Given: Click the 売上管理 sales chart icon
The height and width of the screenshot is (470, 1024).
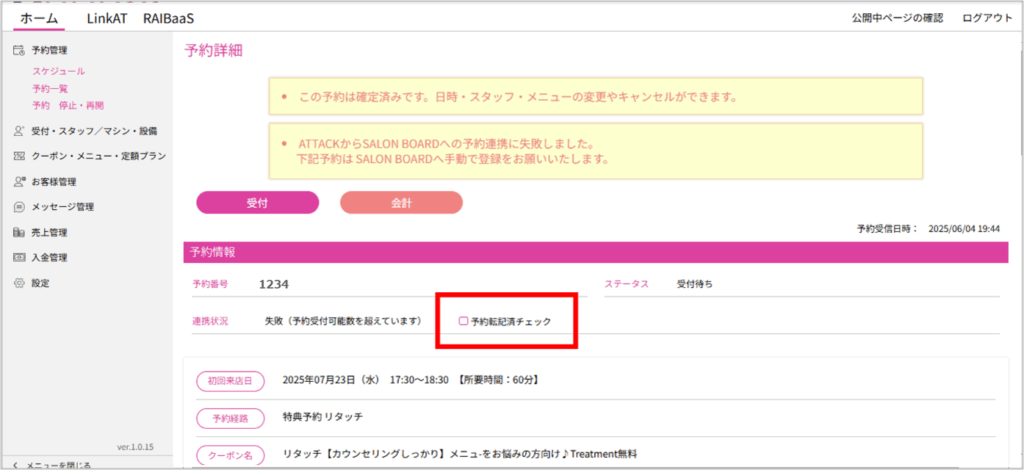Looking at the screenshot, I should pyautogui.click(x=19, y=233).
